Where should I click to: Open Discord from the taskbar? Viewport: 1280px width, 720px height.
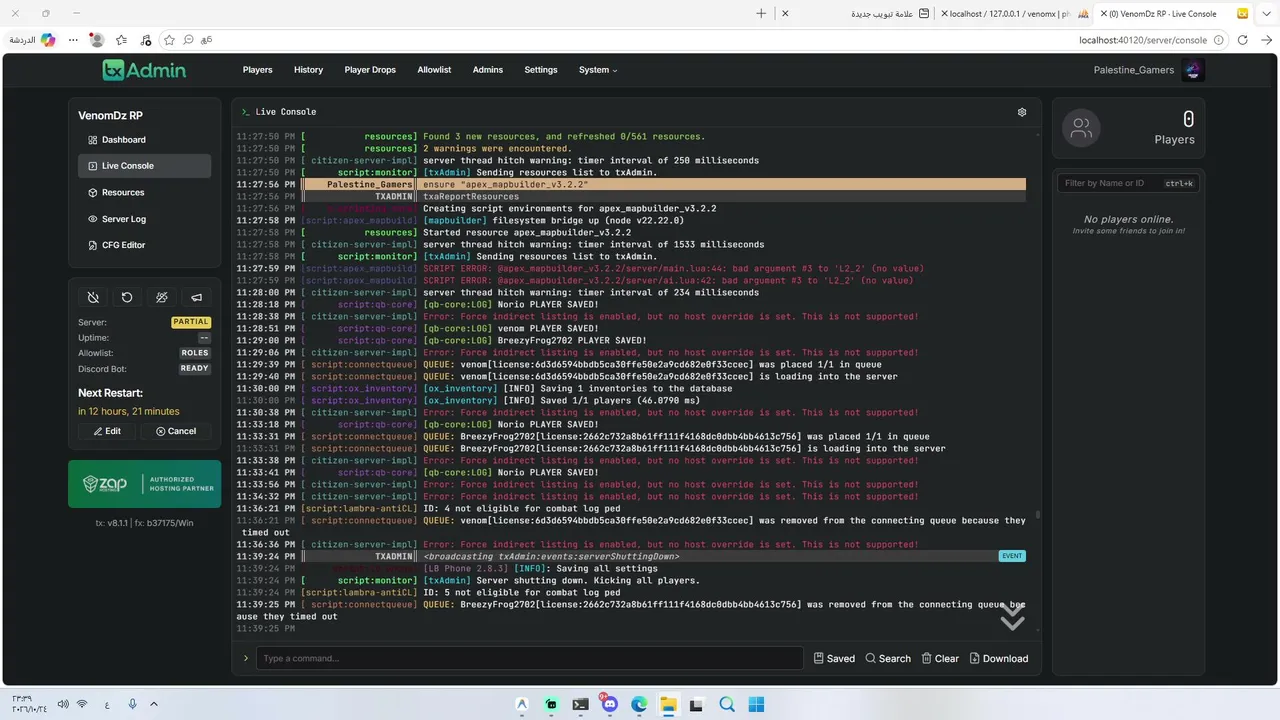tap(610, 704)
